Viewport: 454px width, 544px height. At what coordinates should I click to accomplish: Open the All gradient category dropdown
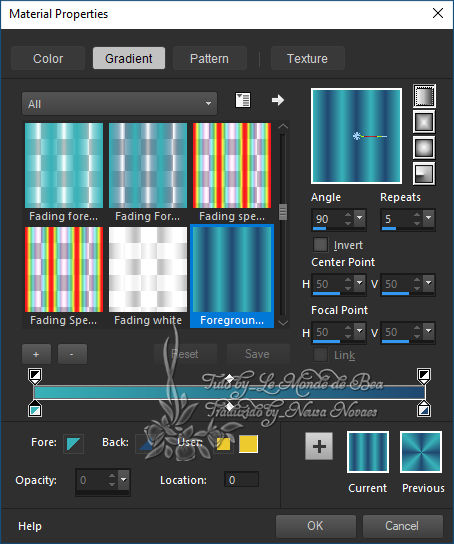[119, 103]
